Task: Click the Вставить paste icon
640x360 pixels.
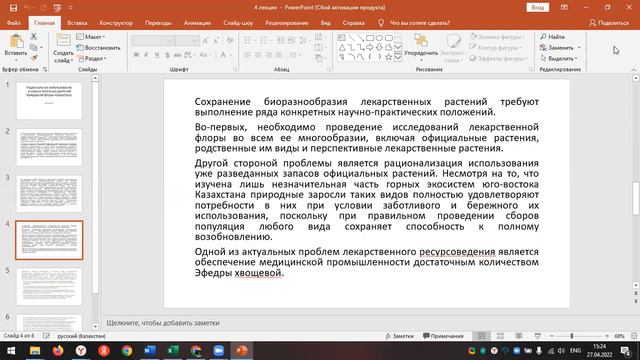Action: [x=16, y=42]
